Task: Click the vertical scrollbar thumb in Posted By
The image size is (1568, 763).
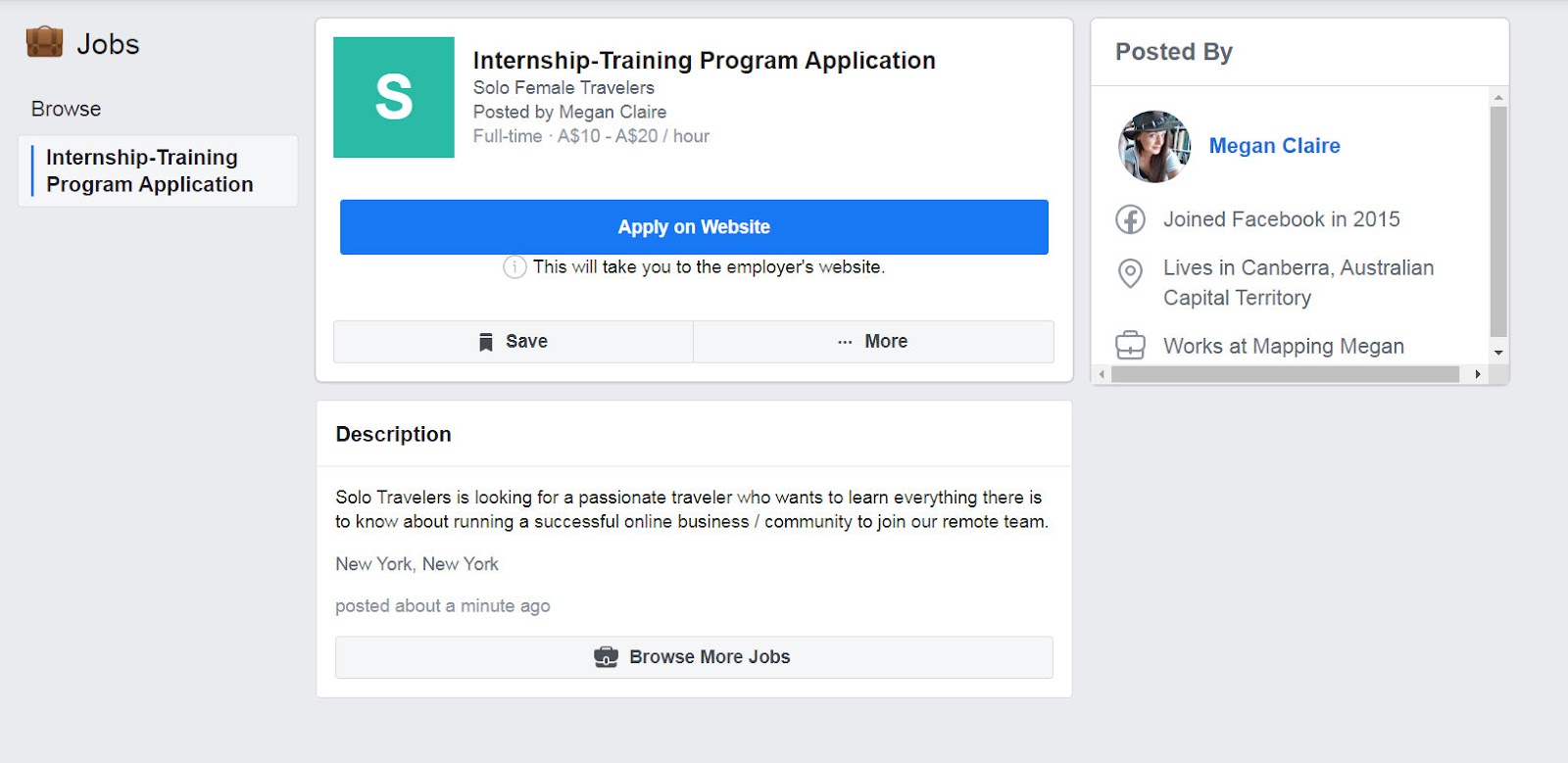Action: point(1497,220)
